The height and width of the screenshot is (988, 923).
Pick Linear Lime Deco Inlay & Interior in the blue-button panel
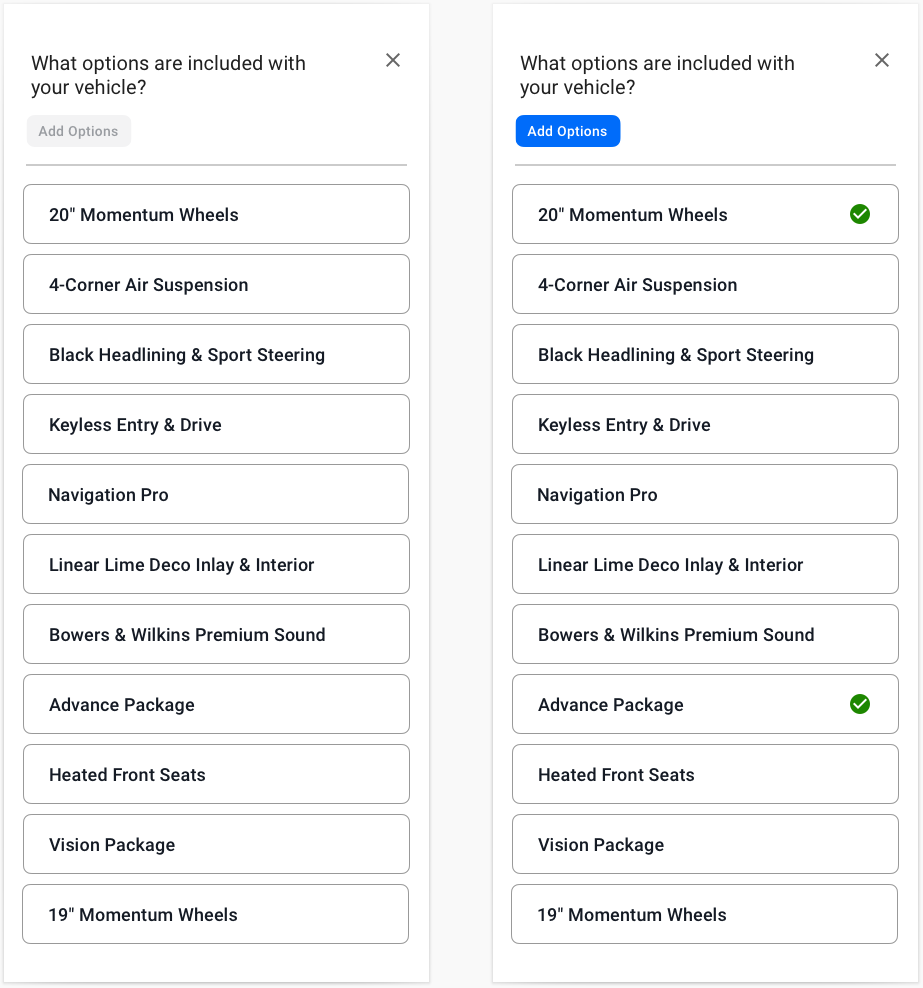[705, 564]
